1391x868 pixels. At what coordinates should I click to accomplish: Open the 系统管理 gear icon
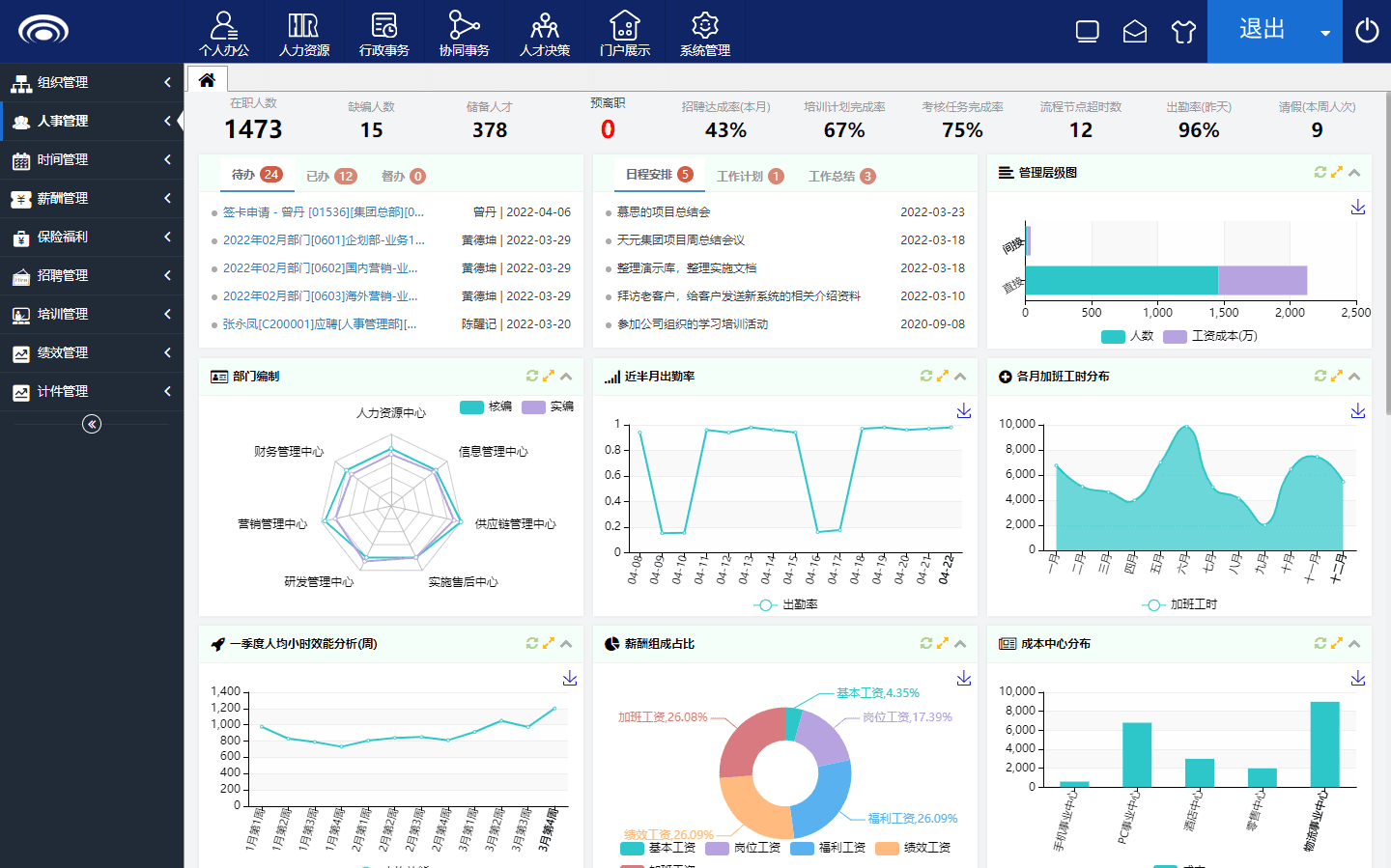pyautogui.click(x=705, y=33)
